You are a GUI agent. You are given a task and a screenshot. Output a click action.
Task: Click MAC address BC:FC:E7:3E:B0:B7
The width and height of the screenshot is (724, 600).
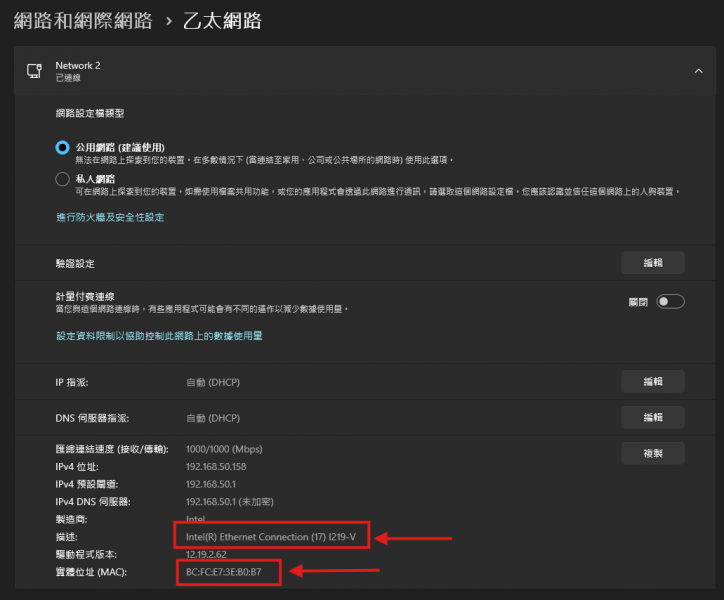pyautogui.click(x=223, y=572)
